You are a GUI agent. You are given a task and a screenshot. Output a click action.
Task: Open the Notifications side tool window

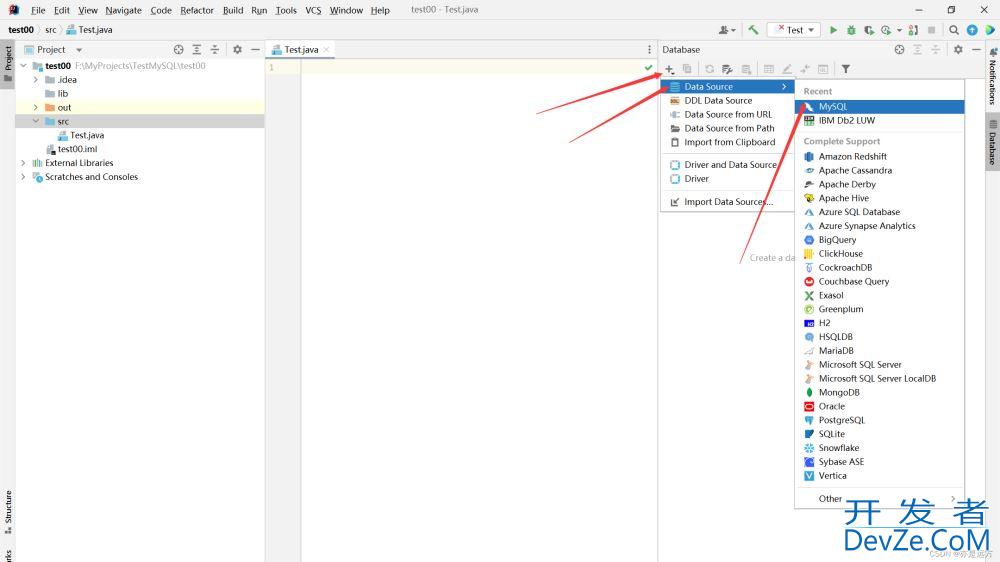click(992, 76)
